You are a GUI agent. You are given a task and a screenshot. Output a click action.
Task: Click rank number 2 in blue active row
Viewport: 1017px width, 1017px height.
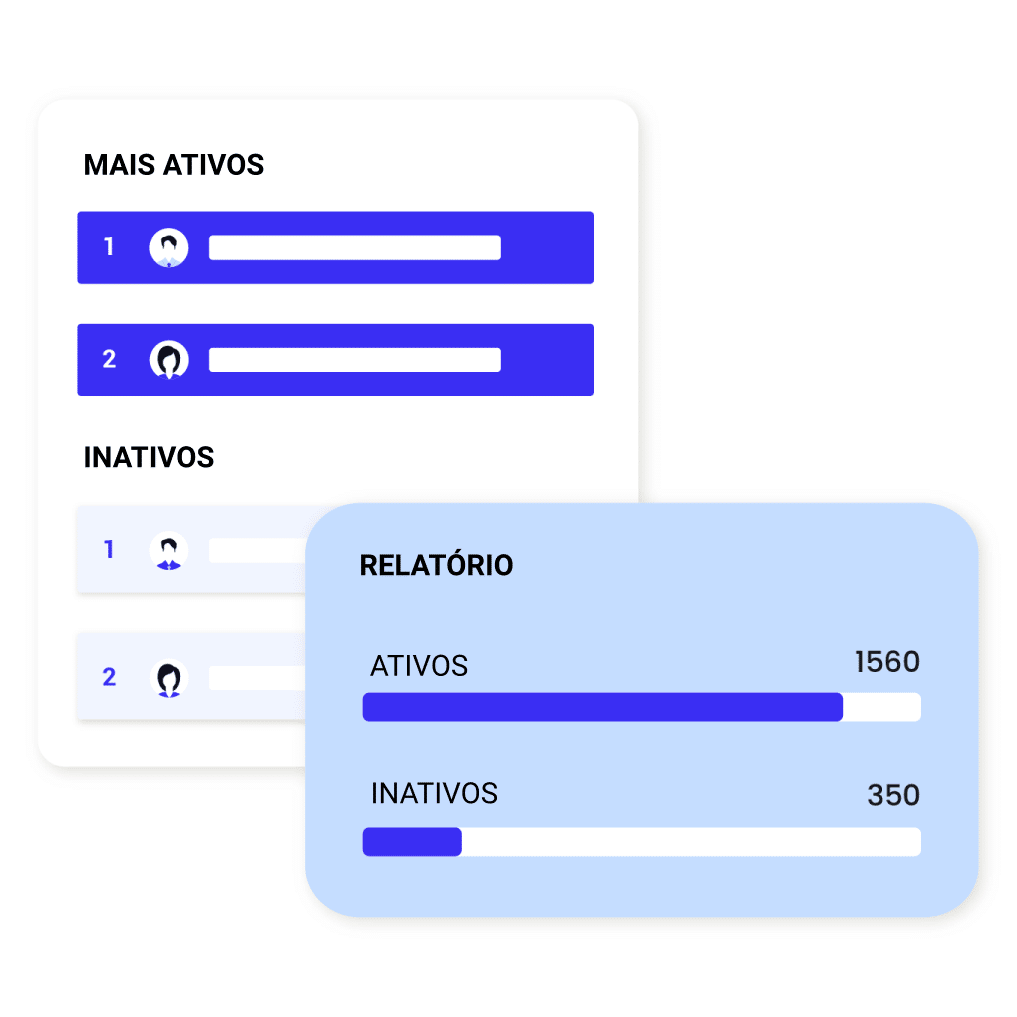109,359
